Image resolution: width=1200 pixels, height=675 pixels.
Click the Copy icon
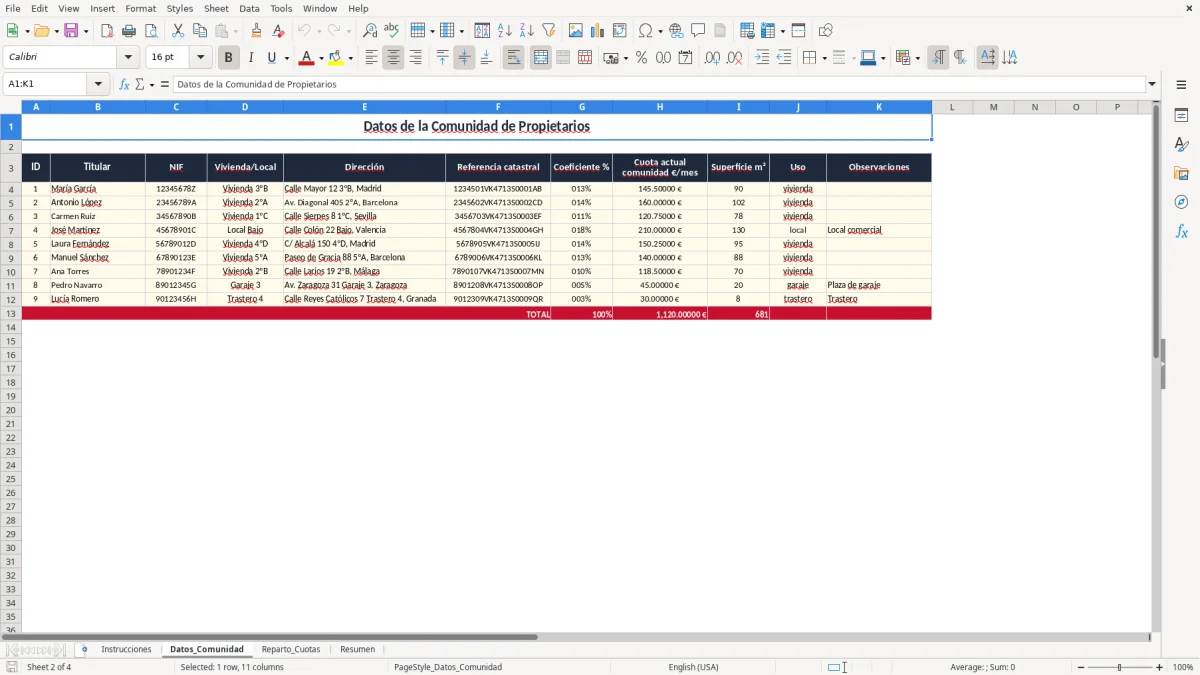pos(199,31)
